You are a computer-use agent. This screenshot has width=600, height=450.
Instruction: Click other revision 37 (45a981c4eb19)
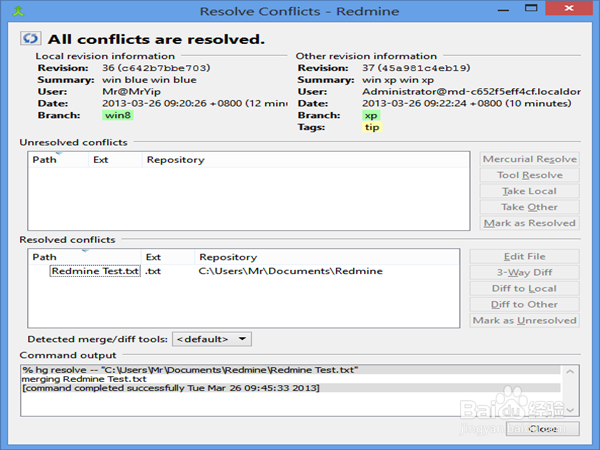416,68
